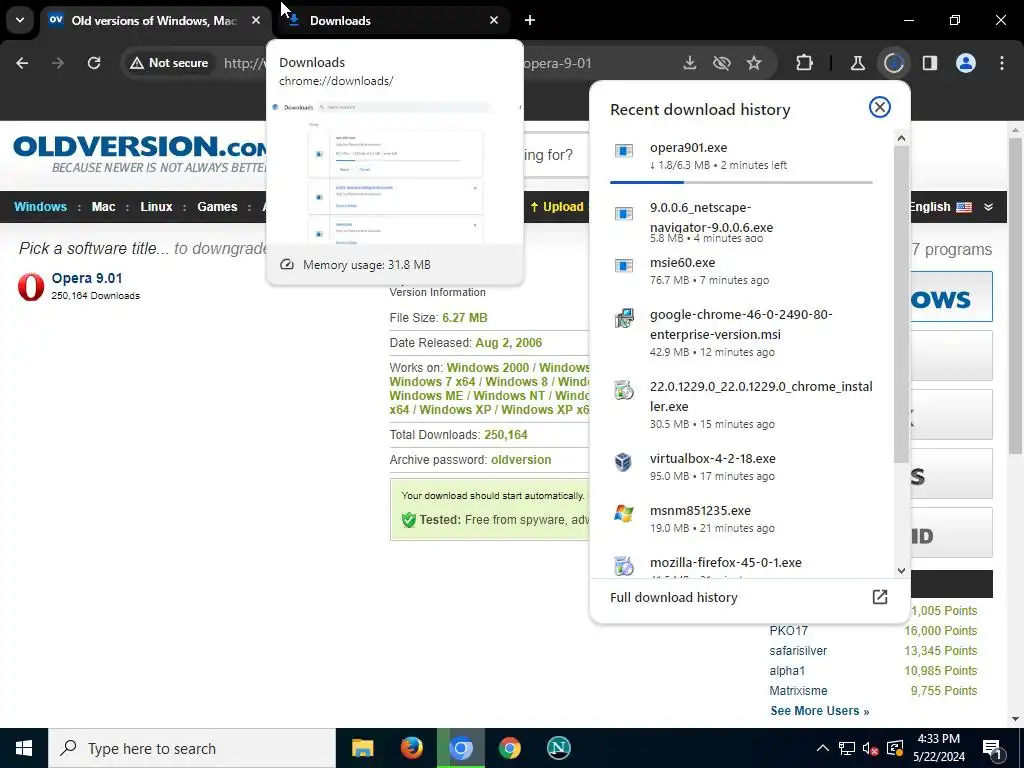Screen dimensions: 1024x768
Task: Click the Opera 9.01 title link
Action: 87,278
